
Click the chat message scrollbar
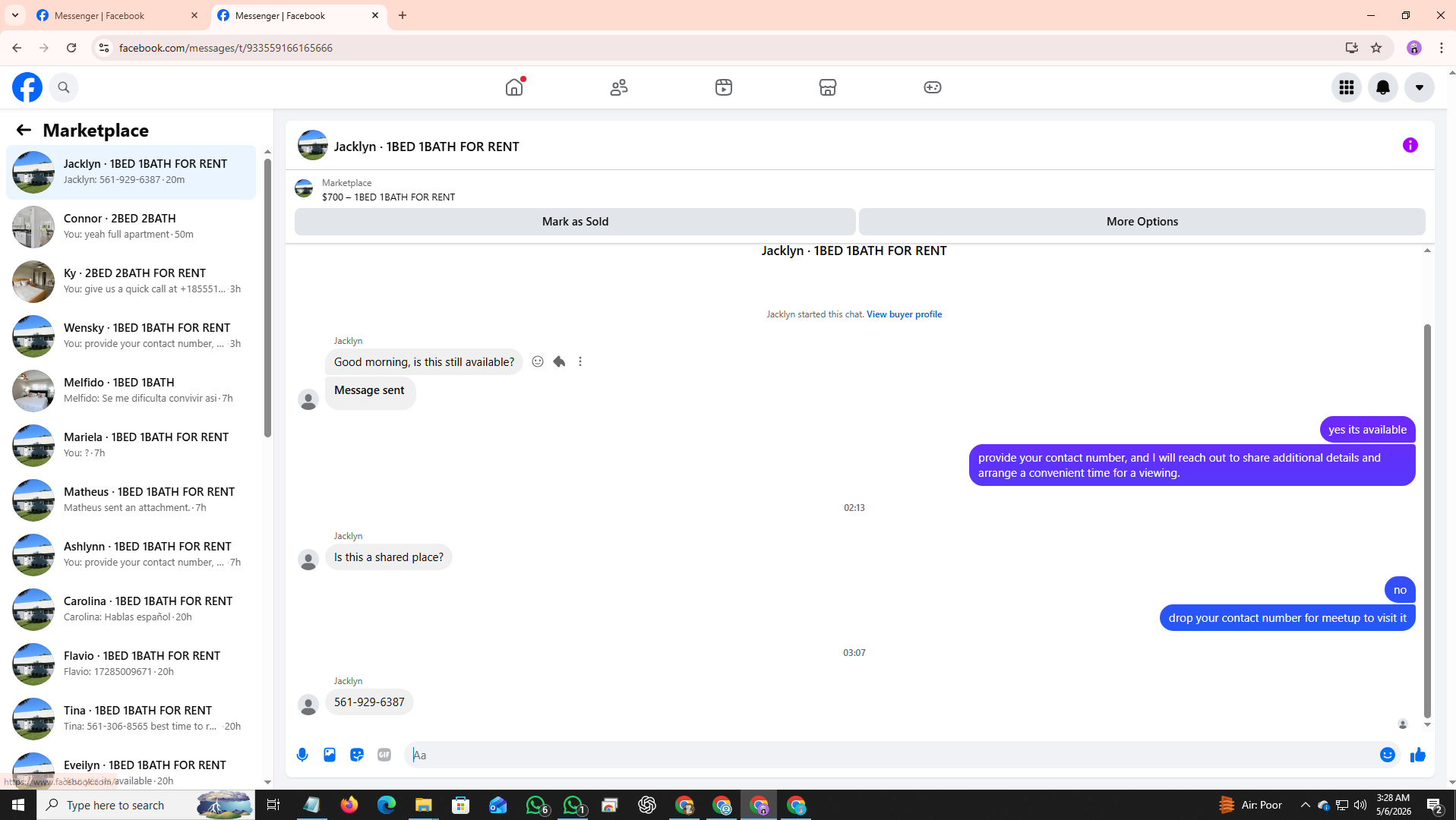[1427, 521]
